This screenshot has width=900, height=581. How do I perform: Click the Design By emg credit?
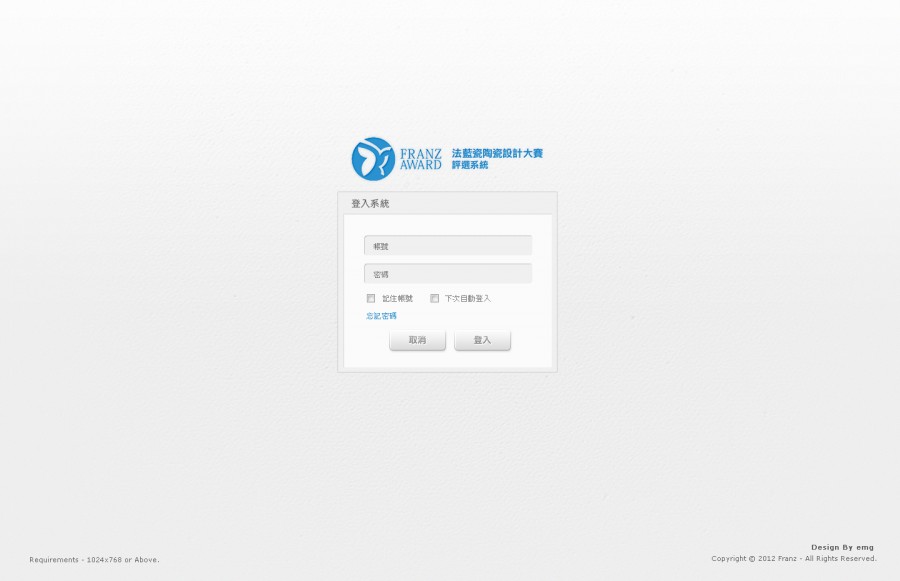click(x=842, y=547)
